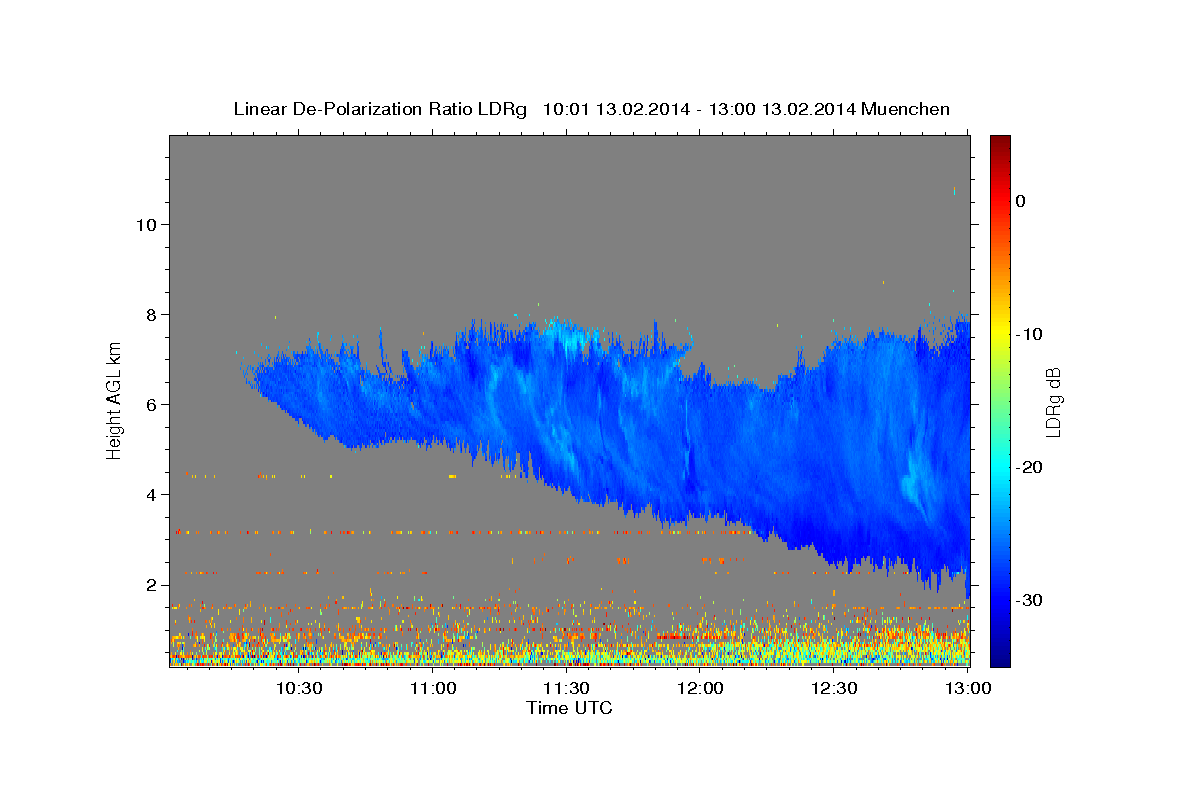Image resolution: width=1200 pixels, height=800 pixels.
Task: Click the '11:30' time tick label
Action: click(x=567, y=689)
